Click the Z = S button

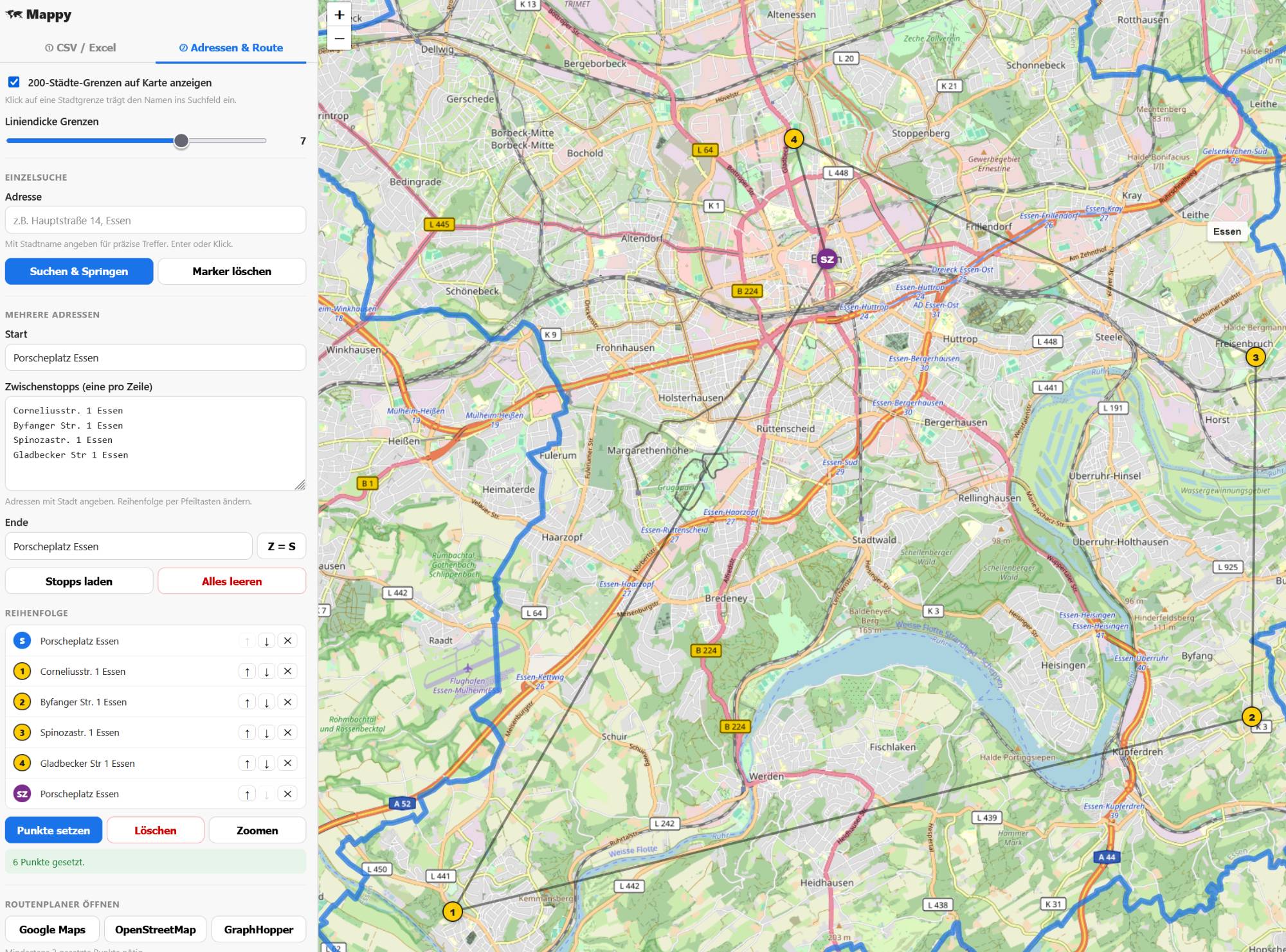click(282, 546)
